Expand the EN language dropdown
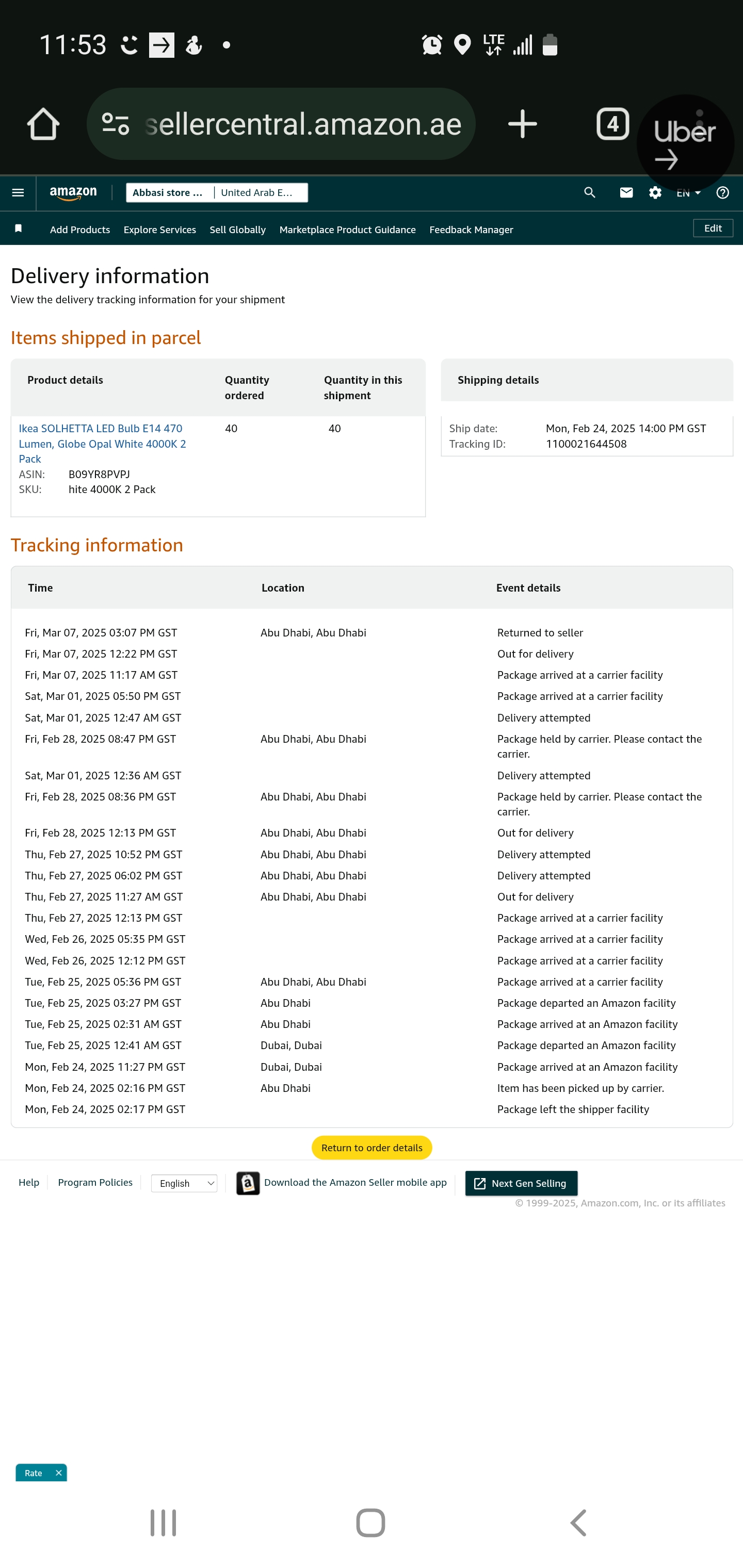This screenshot has width=743, height=1568. (688, 193)
